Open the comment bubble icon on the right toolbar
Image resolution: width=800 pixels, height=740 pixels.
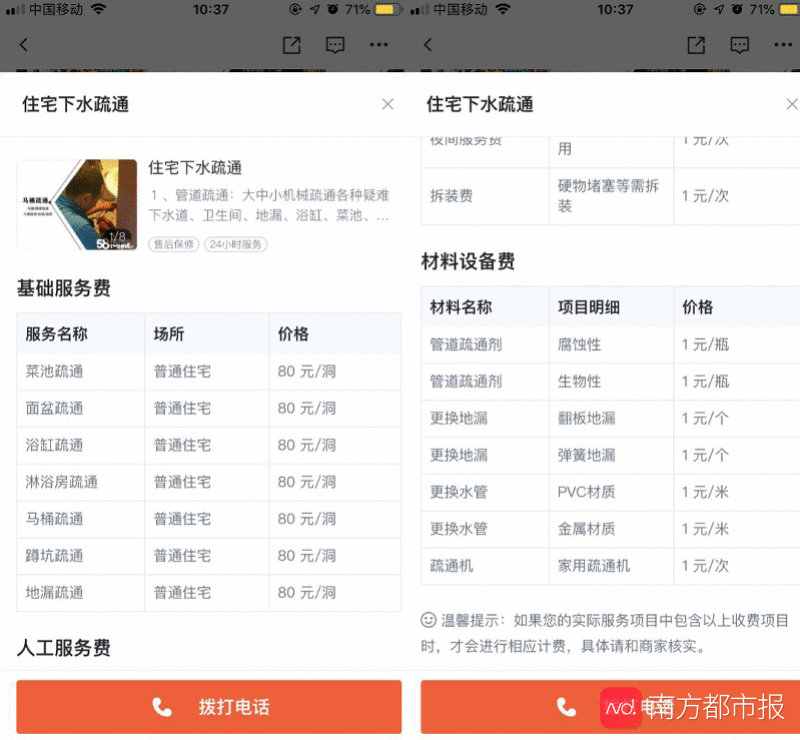tap(739, 45)
